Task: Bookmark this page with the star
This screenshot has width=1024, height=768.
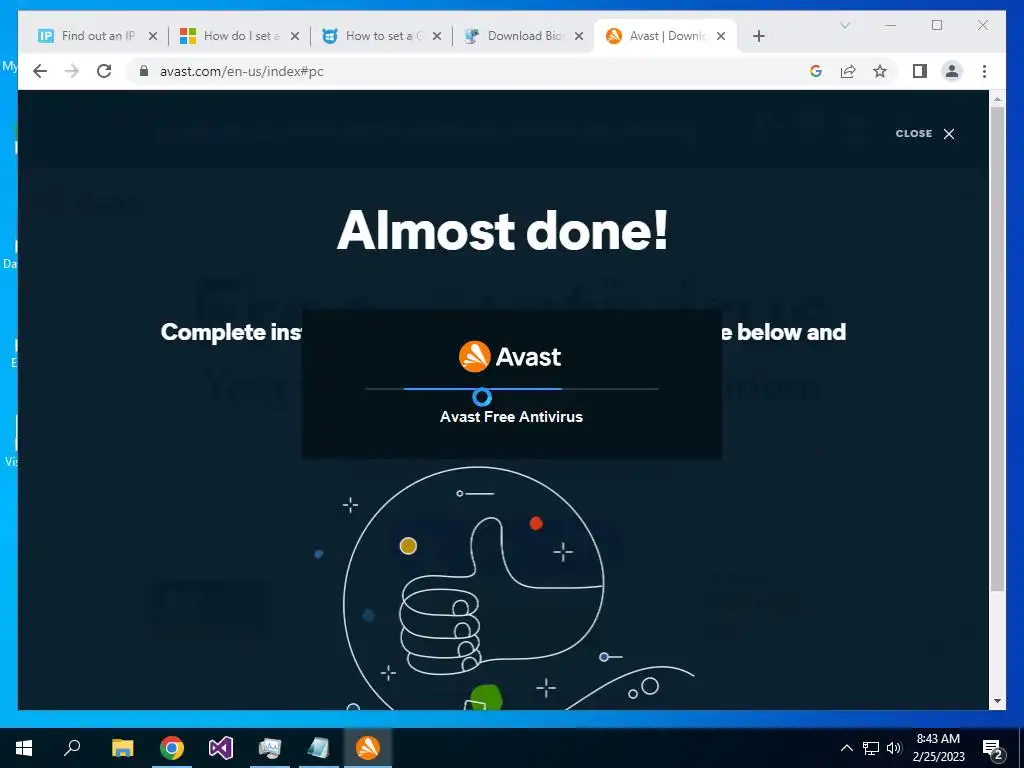Action: (880, 71)
